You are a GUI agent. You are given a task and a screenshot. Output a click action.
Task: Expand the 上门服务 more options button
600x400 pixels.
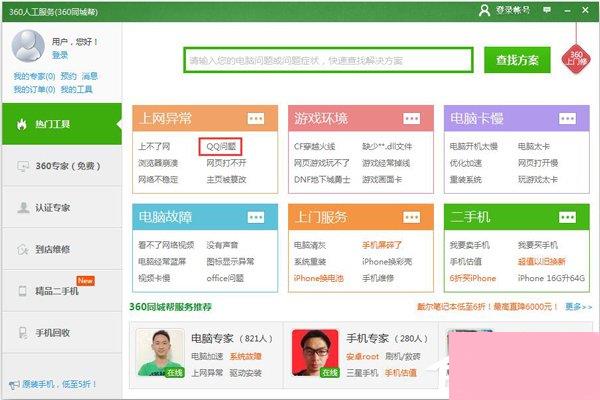(411, 217)
